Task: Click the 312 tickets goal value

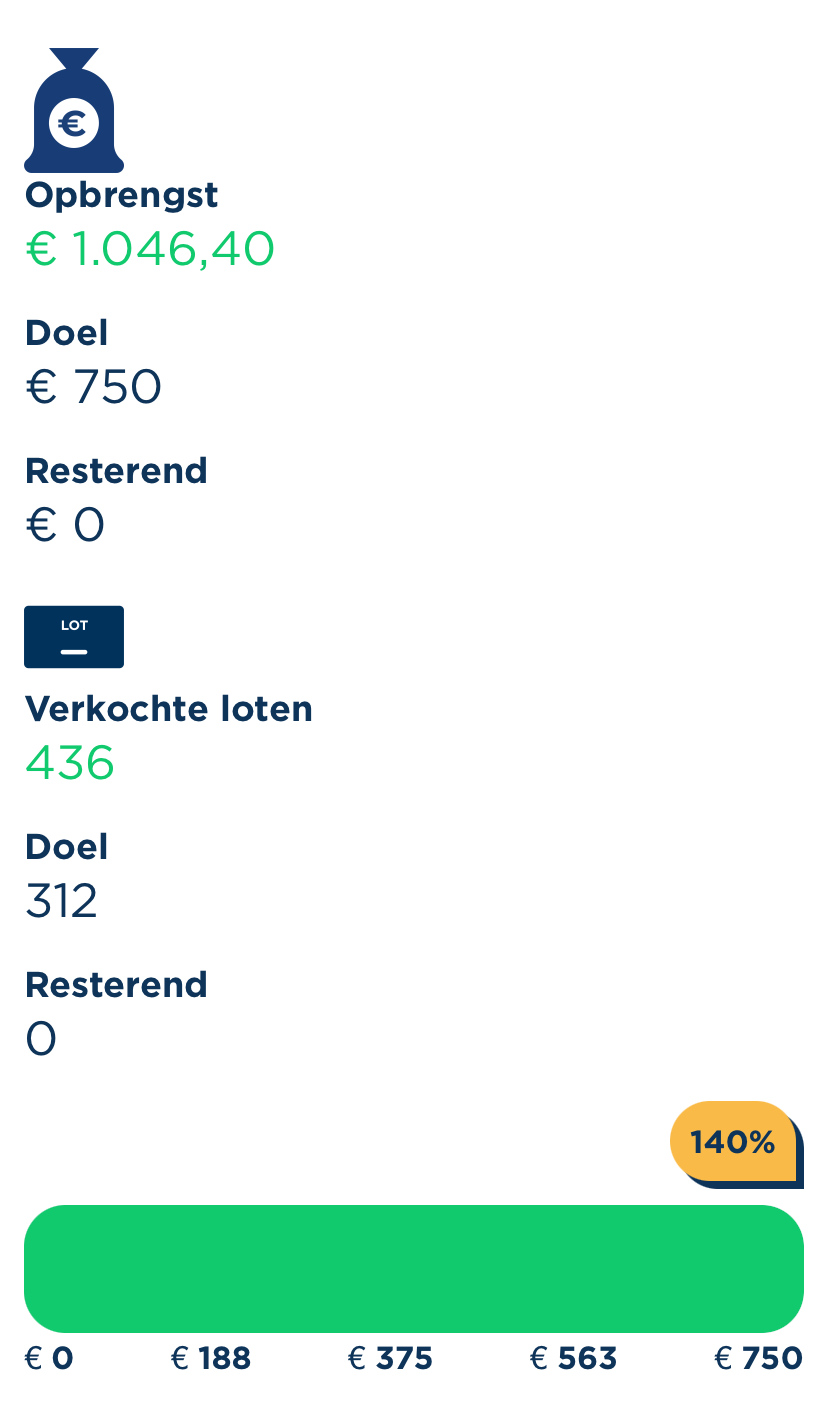Action: pos(61,901)
